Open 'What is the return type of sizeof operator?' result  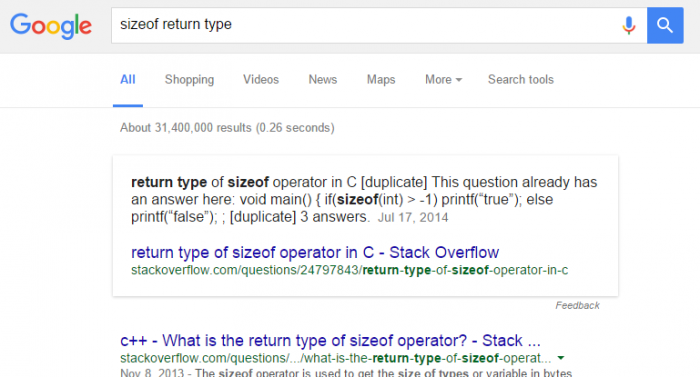(x=330, y=341)
